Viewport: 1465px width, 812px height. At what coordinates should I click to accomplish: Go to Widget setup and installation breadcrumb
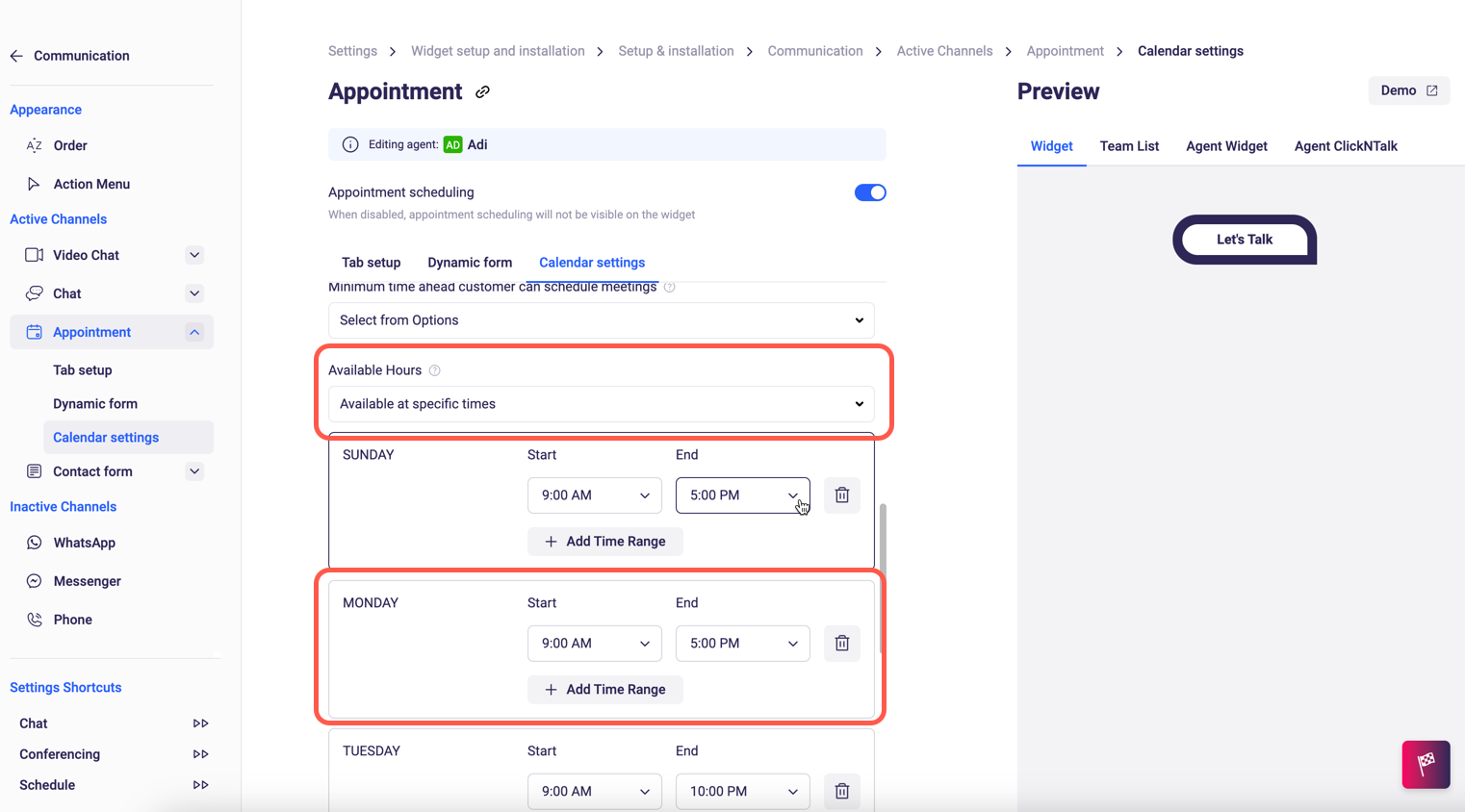click(498, 51)
